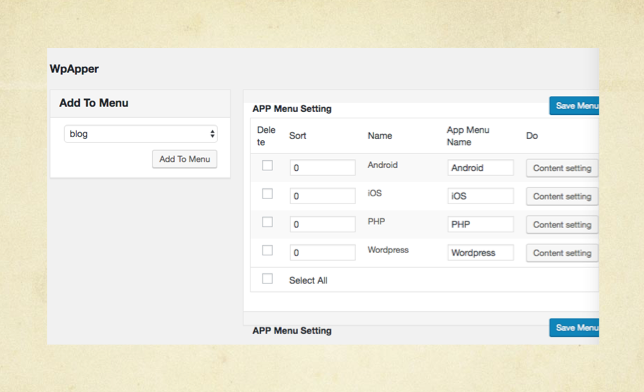
Task: Open Content setting for Wordpress
Action: point(562,253)
